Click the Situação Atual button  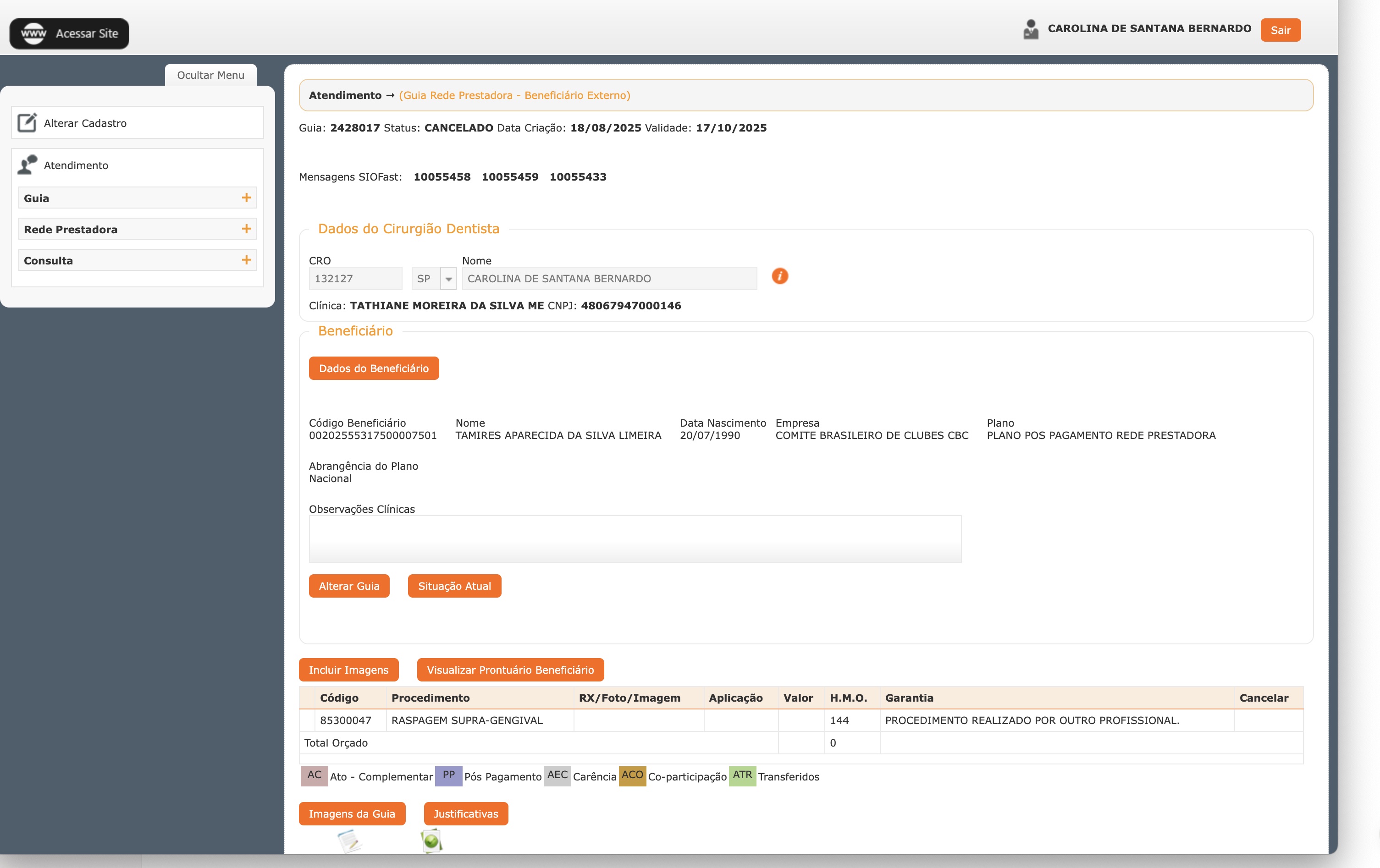(454, 586)
